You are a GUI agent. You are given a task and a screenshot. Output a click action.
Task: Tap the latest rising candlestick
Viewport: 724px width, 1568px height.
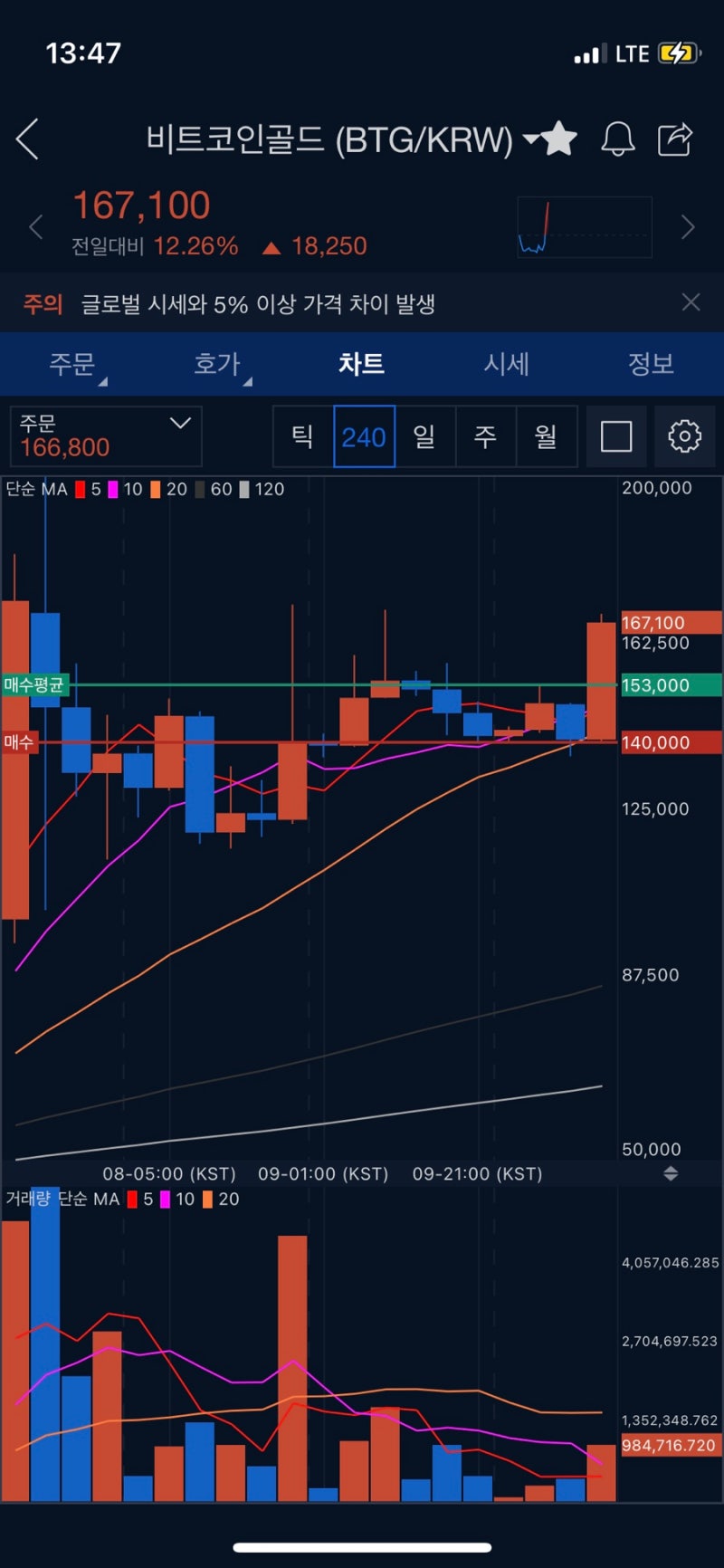pyautogui.click(x=601, y=681)
